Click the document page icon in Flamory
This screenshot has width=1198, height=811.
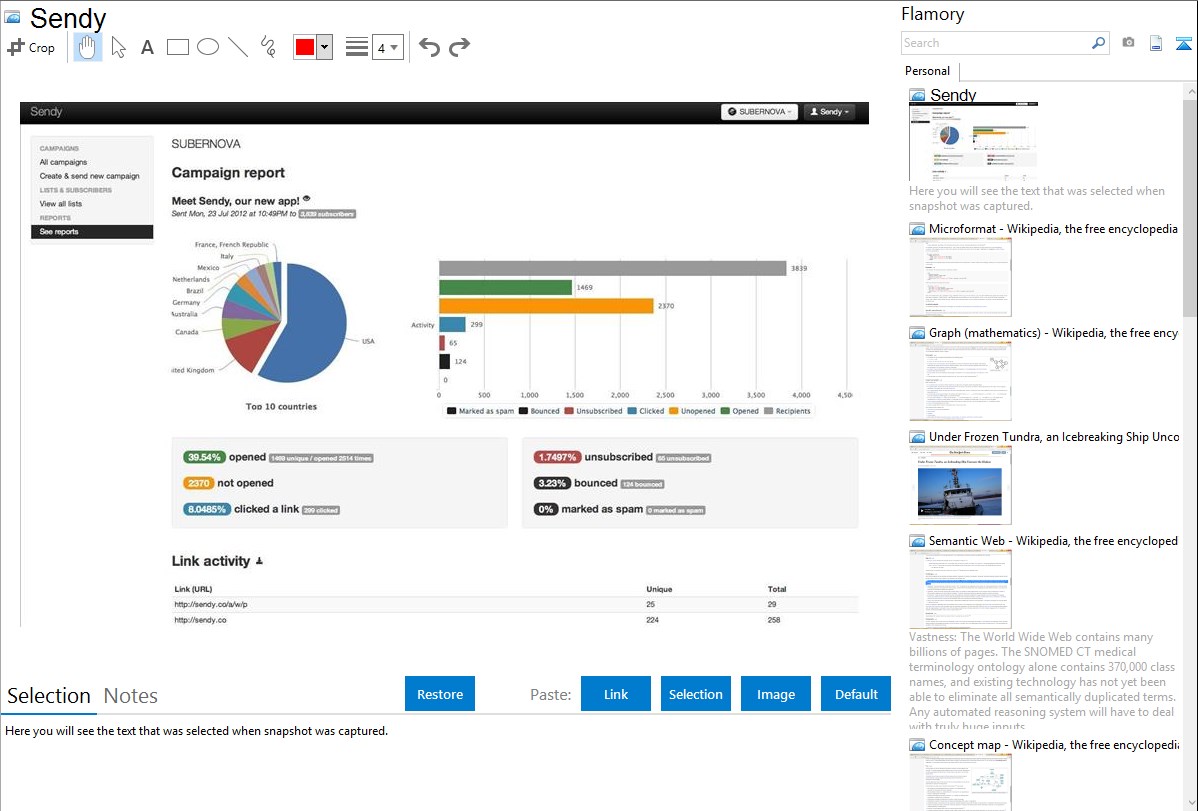tap(1156, 43)
